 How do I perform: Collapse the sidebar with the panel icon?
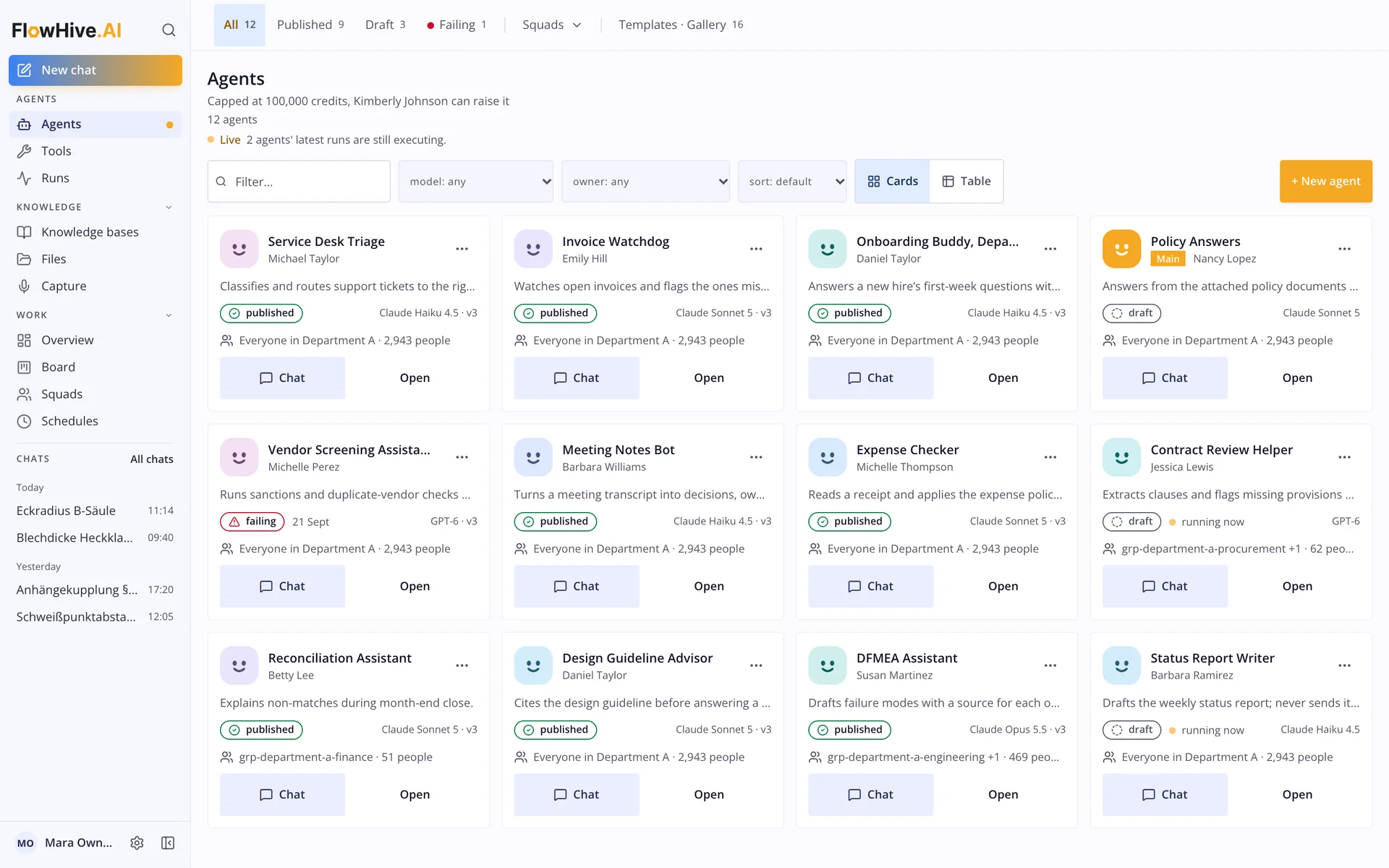pyautogui.click(x=168, y=843)
